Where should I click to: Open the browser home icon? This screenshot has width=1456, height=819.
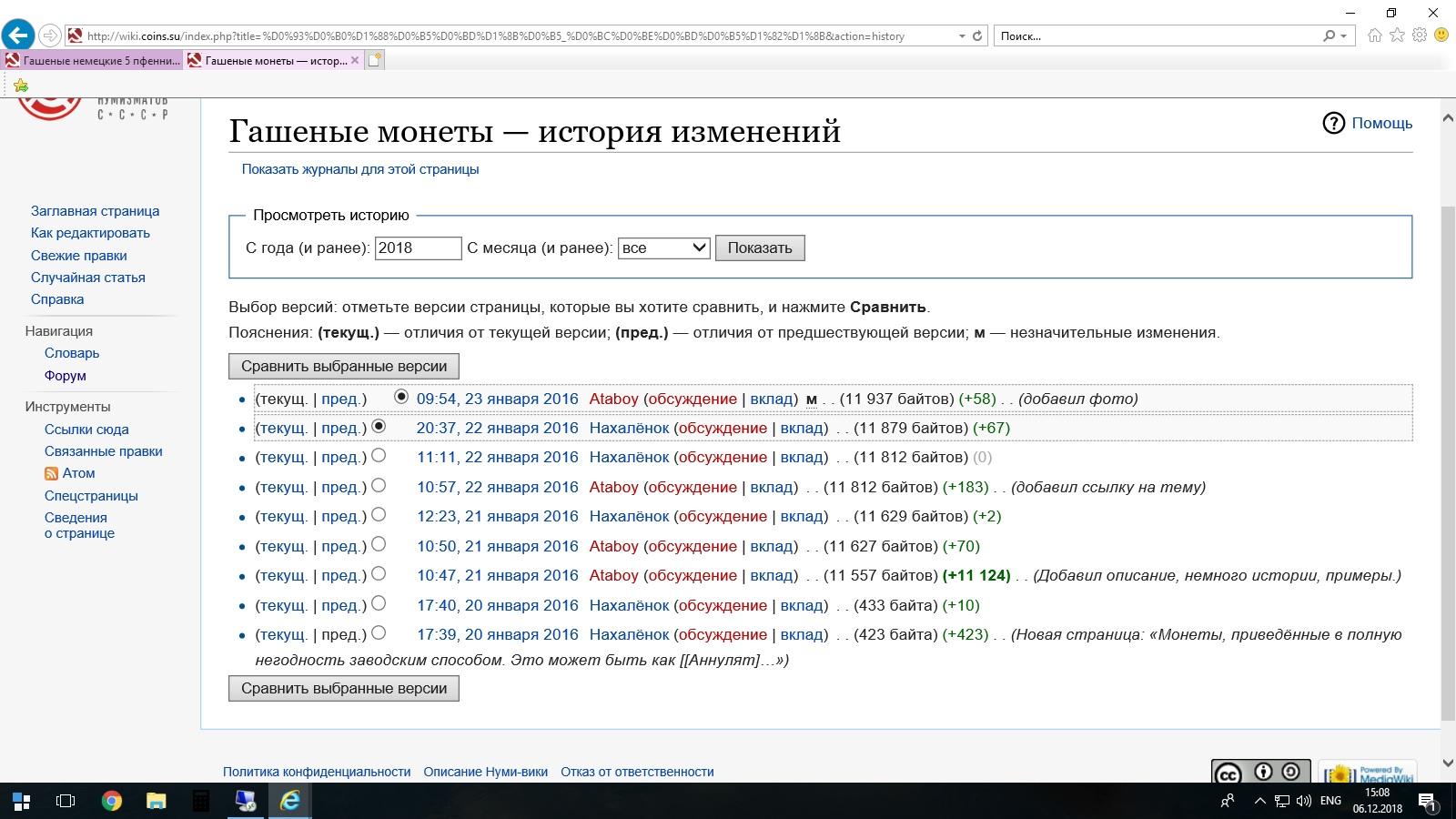(x=1374, y=35)
